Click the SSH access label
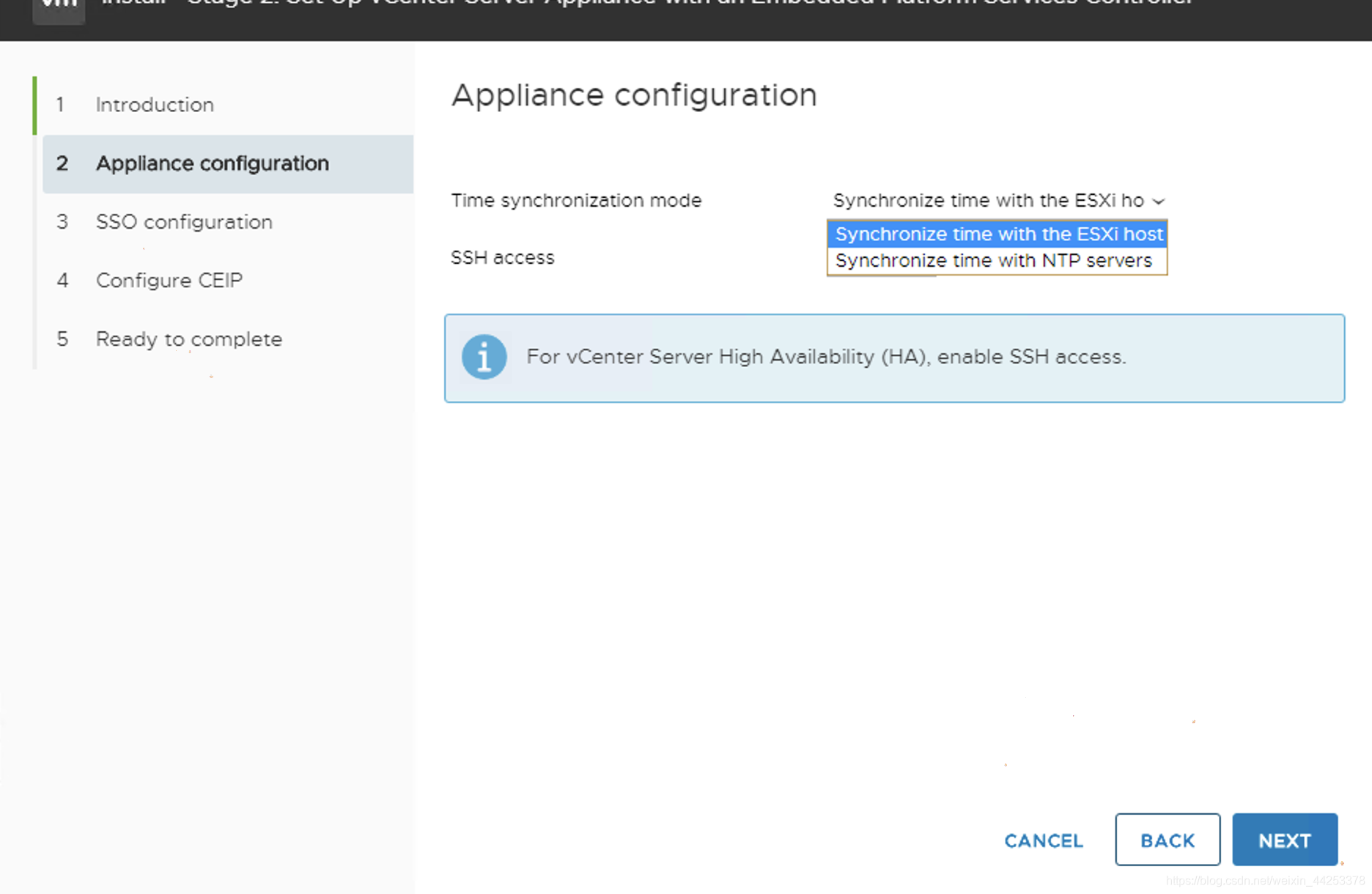 point(503,257)
